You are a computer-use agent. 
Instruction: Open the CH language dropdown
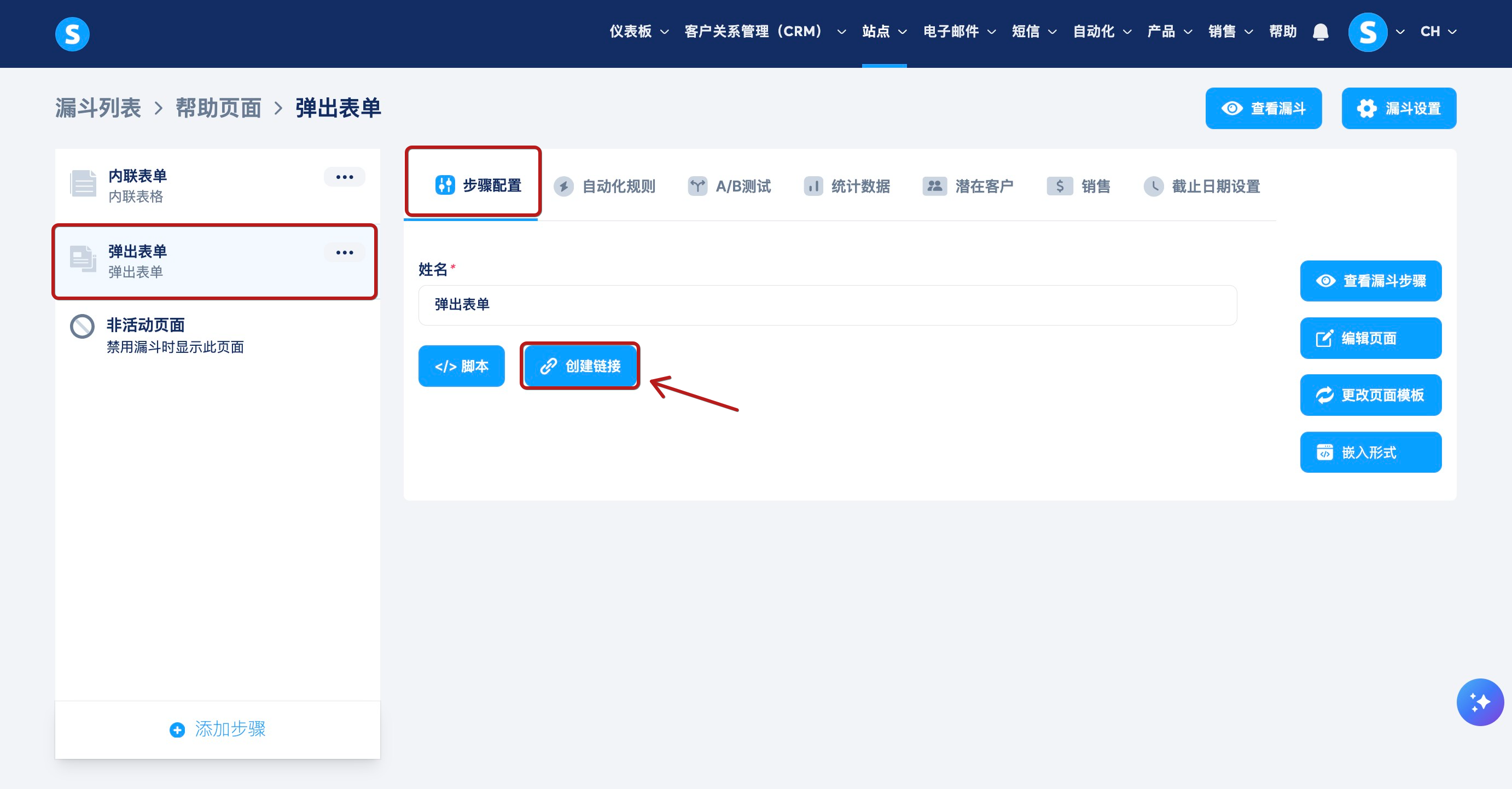point(1438,32)
